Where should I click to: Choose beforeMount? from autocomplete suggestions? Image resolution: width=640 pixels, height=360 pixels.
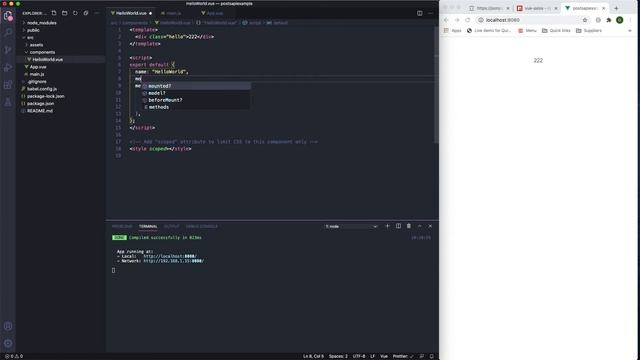coord(196,100)
